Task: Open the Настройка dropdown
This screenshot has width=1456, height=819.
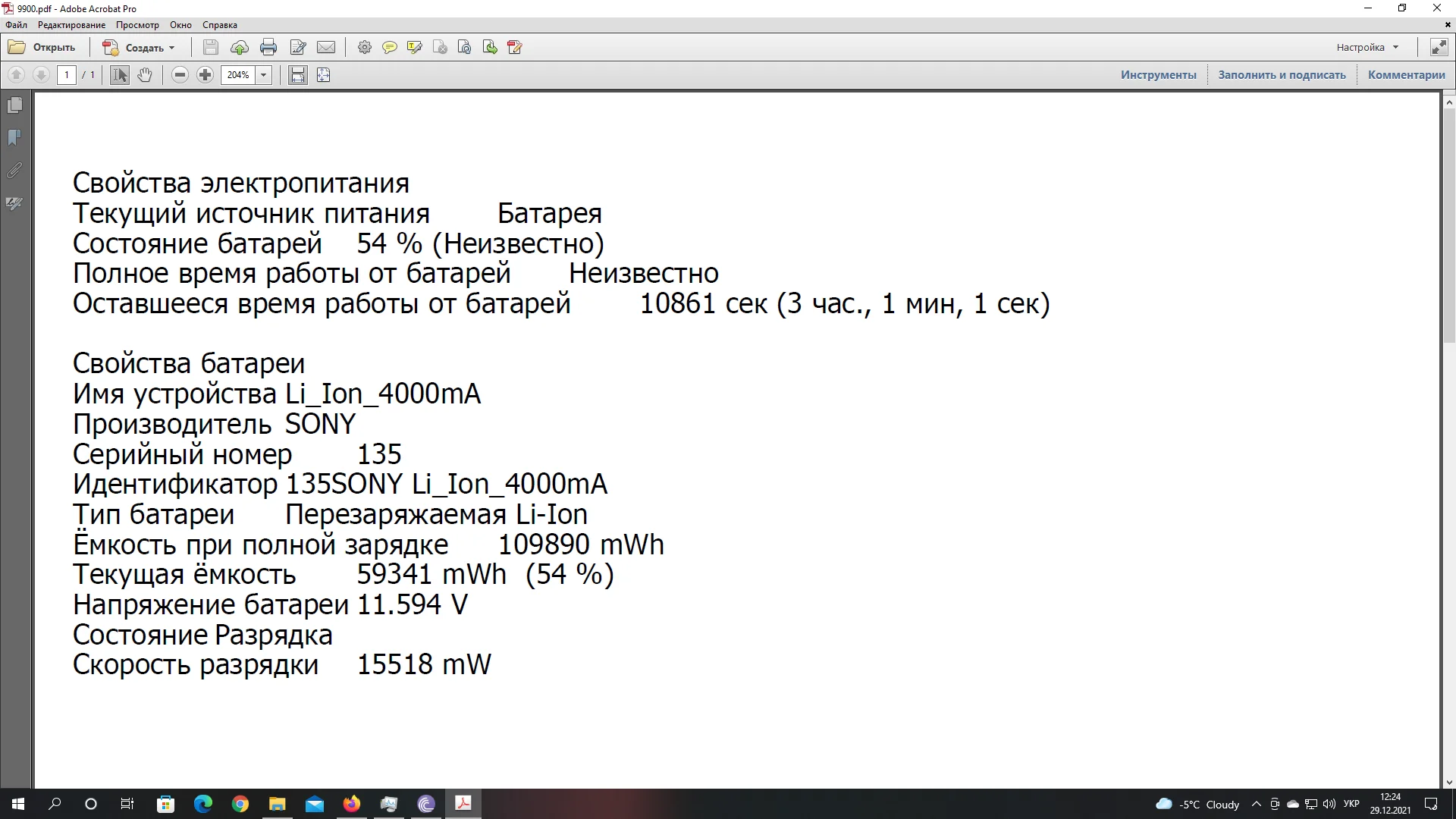Action: tap(1367, 47)
